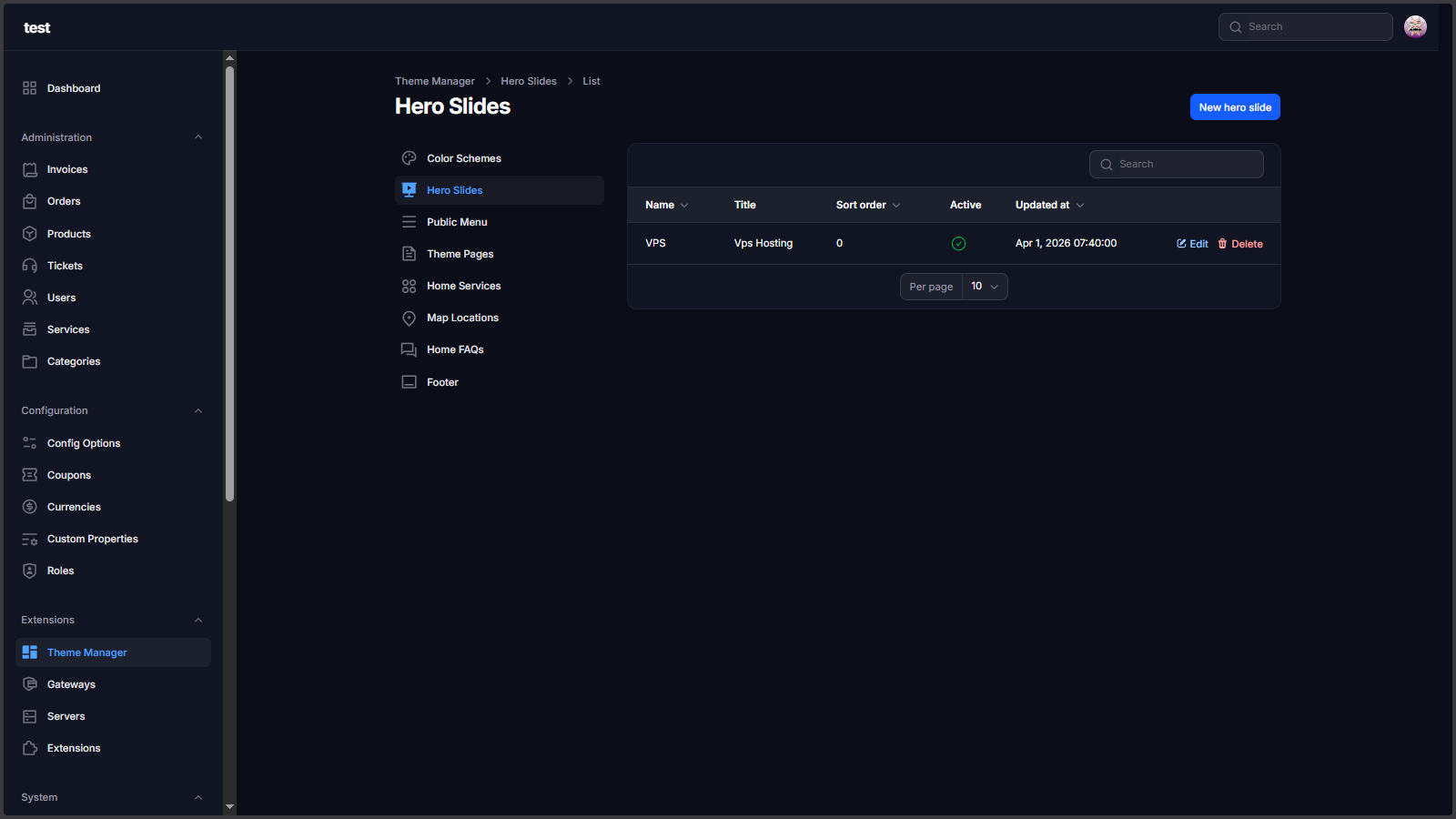Open the Public Menu section
1456x819 pixels.
(457, 222)
